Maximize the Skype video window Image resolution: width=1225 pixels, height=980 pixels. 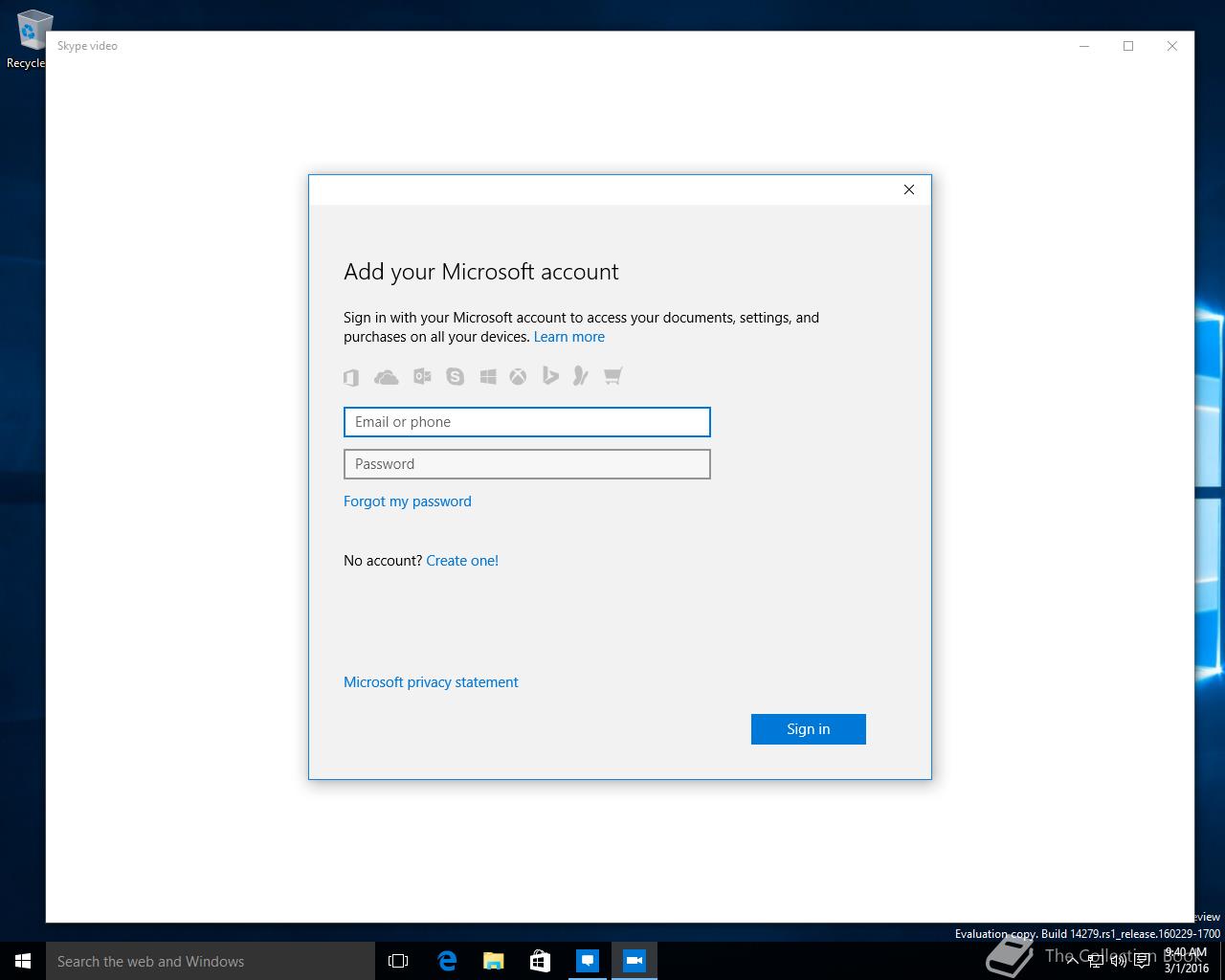pos(1128,46)
